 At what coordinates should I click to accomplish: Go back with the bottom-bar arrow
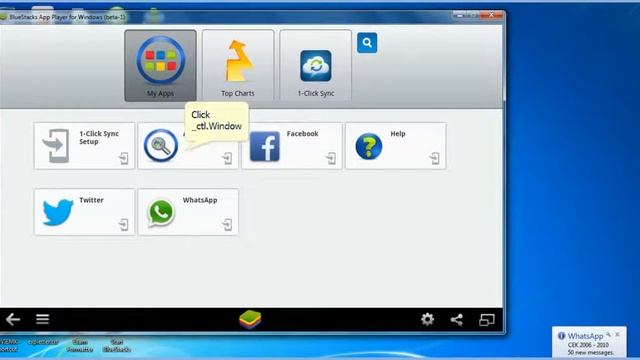13,319
